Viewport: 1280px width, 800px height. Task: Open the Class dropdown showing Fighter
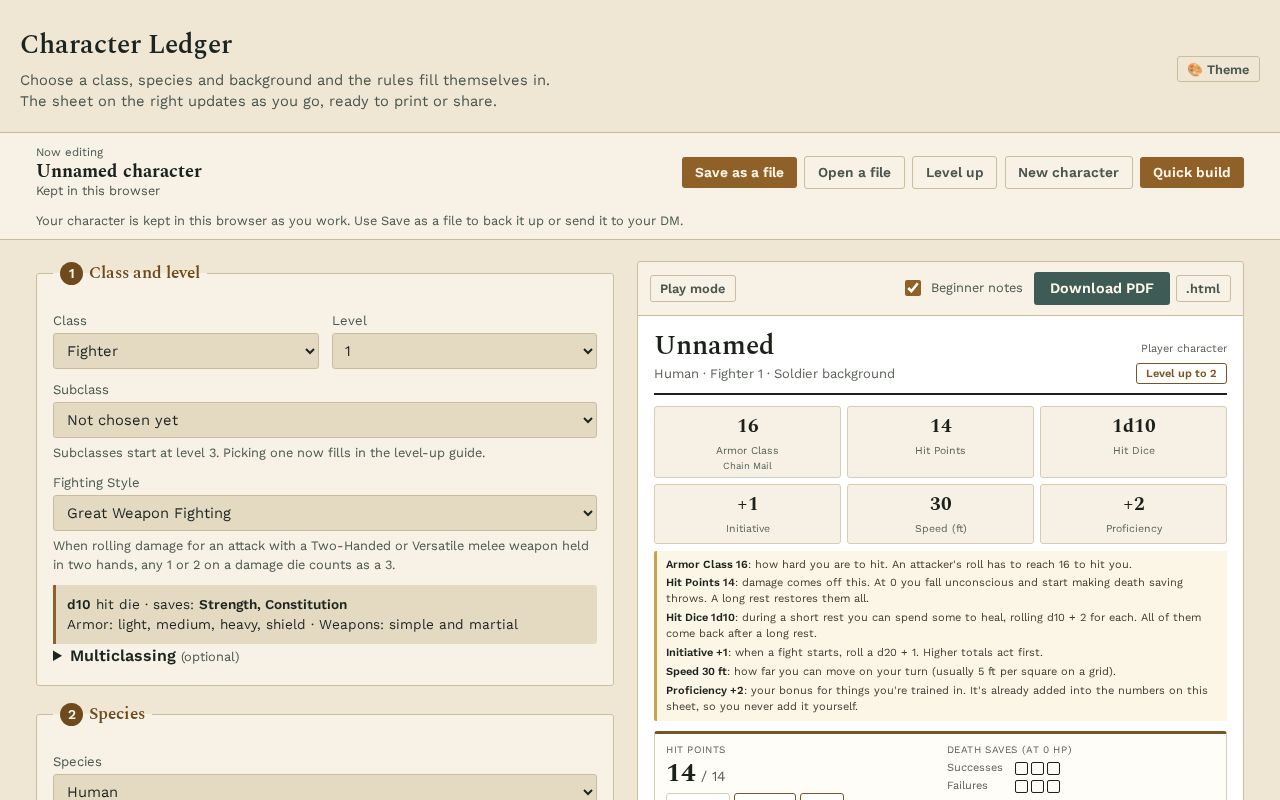[x=186, y=351]
